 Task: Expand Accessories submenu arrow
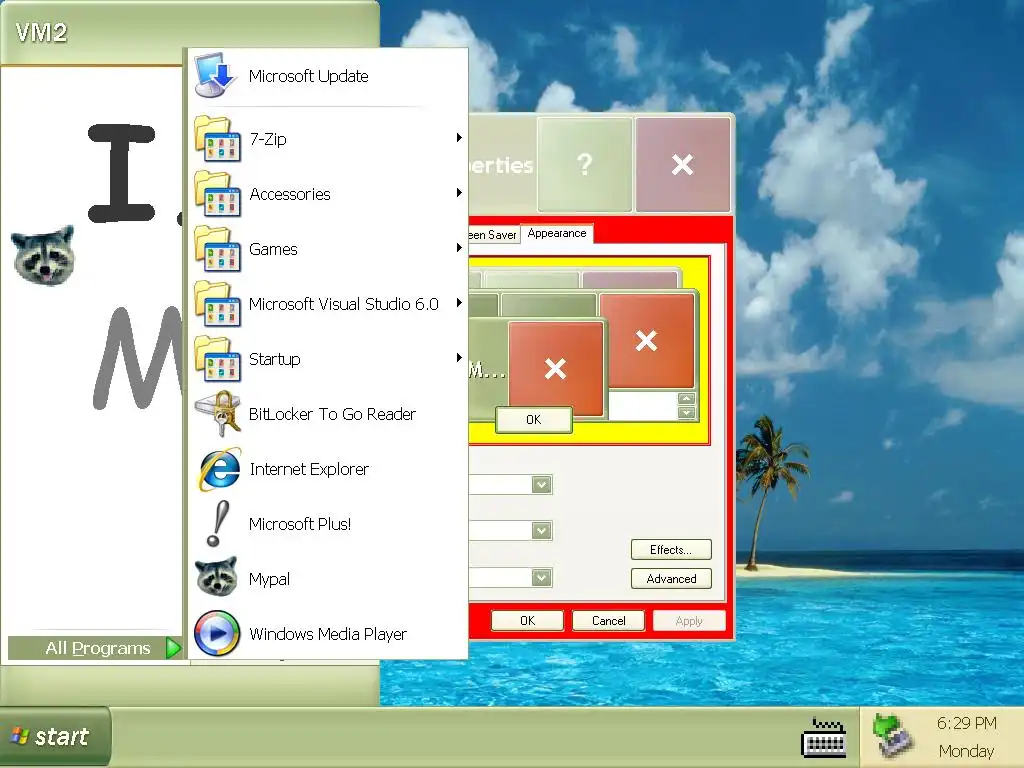click(x=459, y=192)
